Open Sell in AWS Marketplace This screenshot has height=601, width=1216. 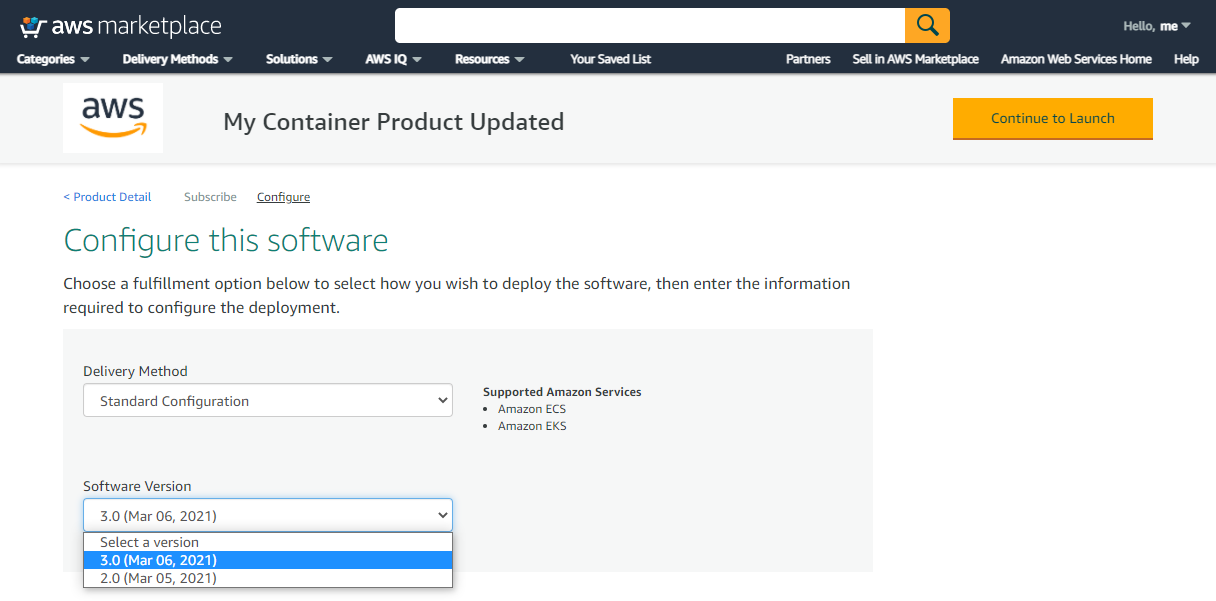coord(915,59)
